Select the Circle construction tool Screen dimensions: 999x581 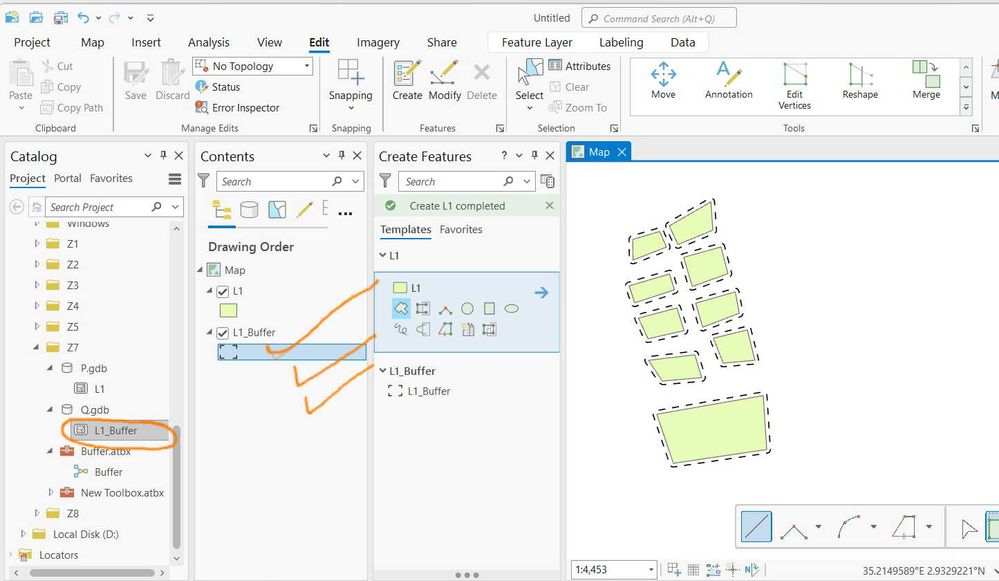coord(467,309)
